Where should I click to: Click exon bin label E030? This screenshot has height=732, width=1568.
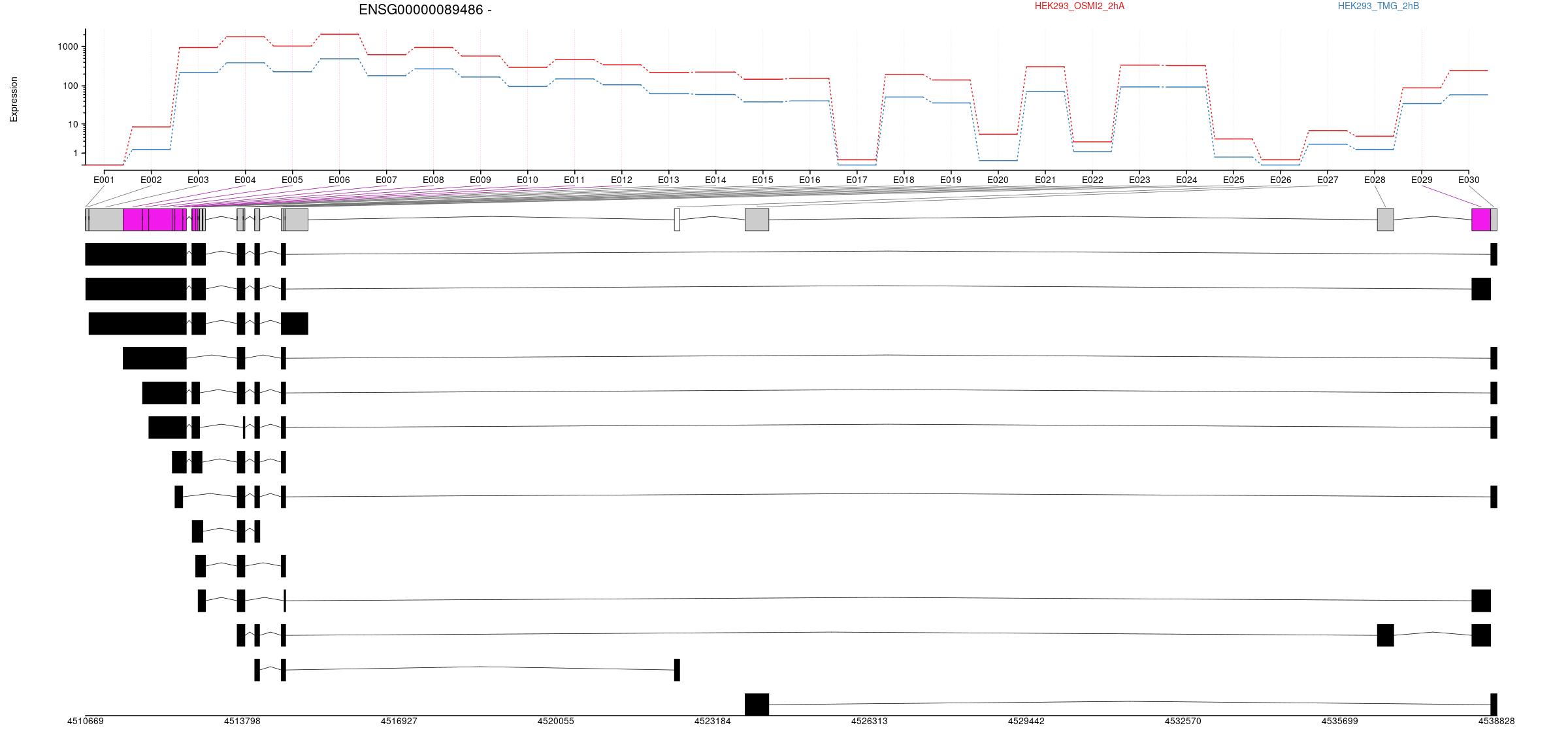pyautogui.click(x=1469, y=180)
